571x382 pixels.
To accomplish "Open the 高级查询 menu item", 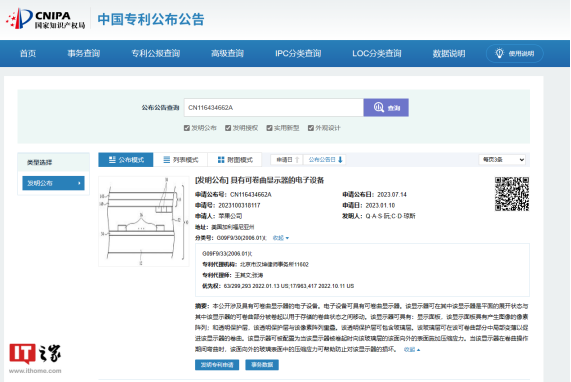I will pyautogui.click(x=227, y=54).
